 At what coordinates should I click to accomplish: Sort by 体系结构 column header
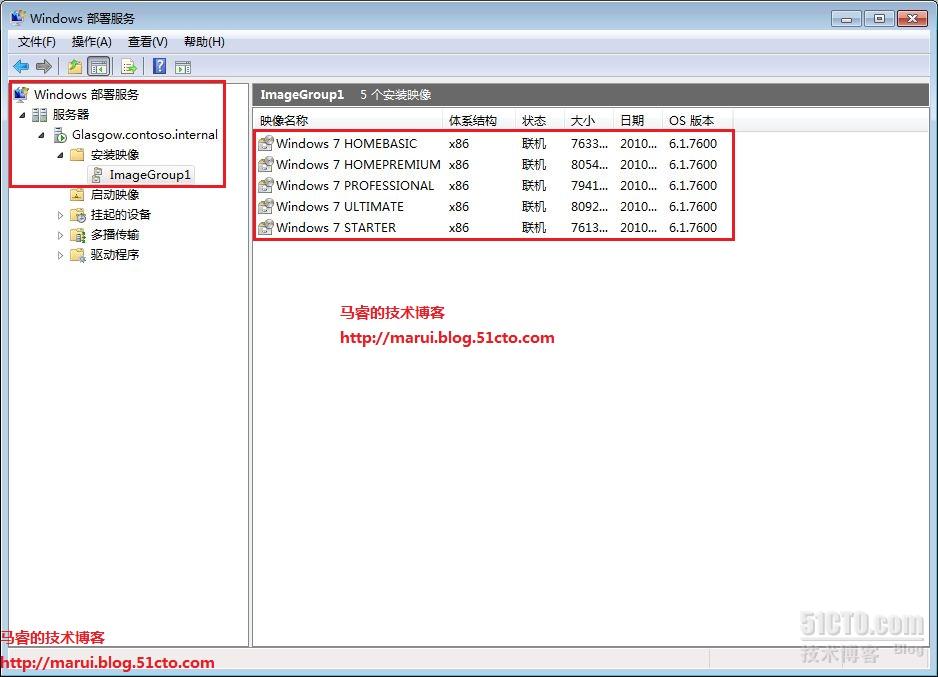(x=479, y=121)
